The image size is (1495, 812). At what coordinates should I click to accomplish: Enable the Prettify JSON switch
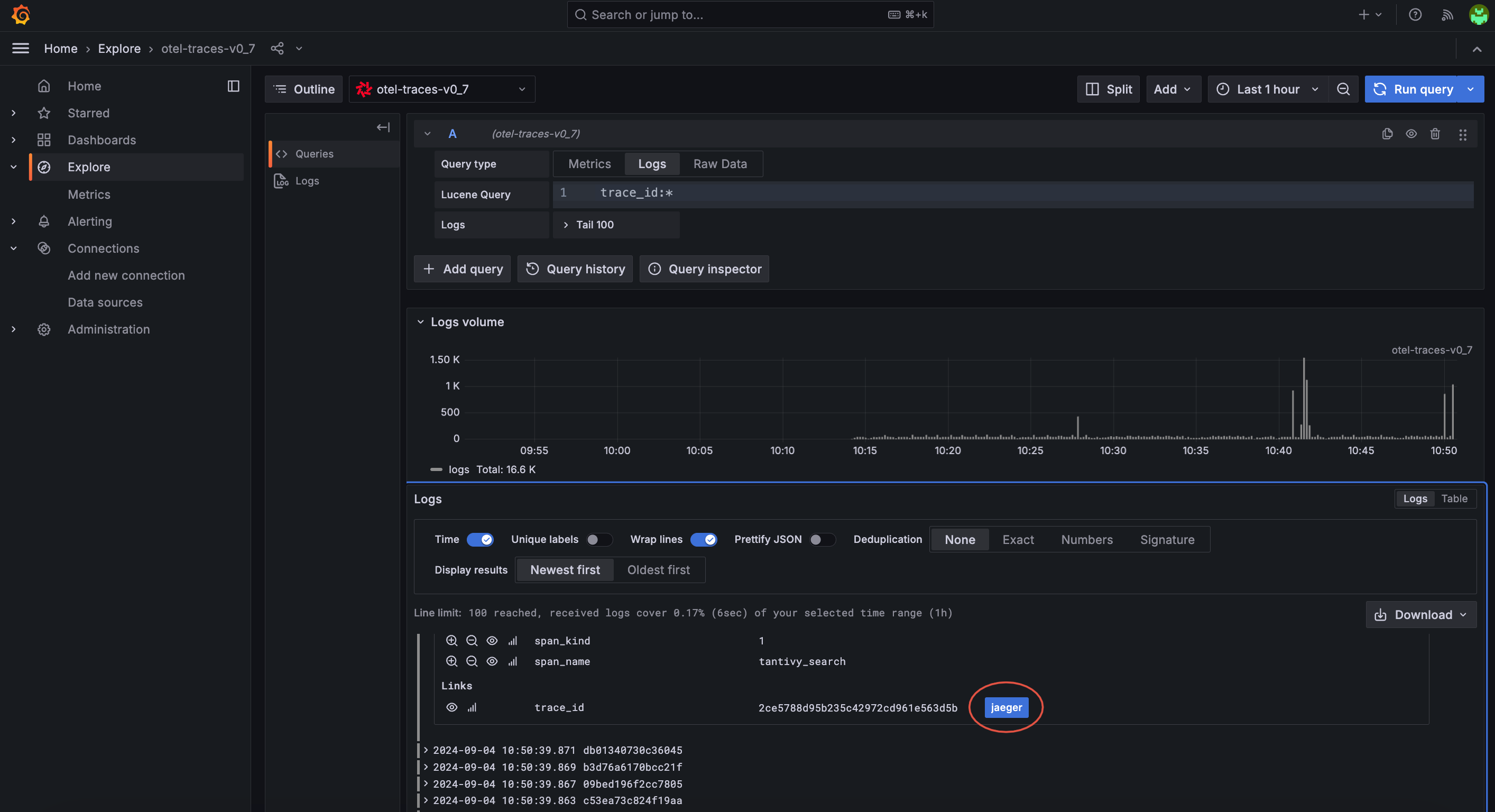(823, 540)
